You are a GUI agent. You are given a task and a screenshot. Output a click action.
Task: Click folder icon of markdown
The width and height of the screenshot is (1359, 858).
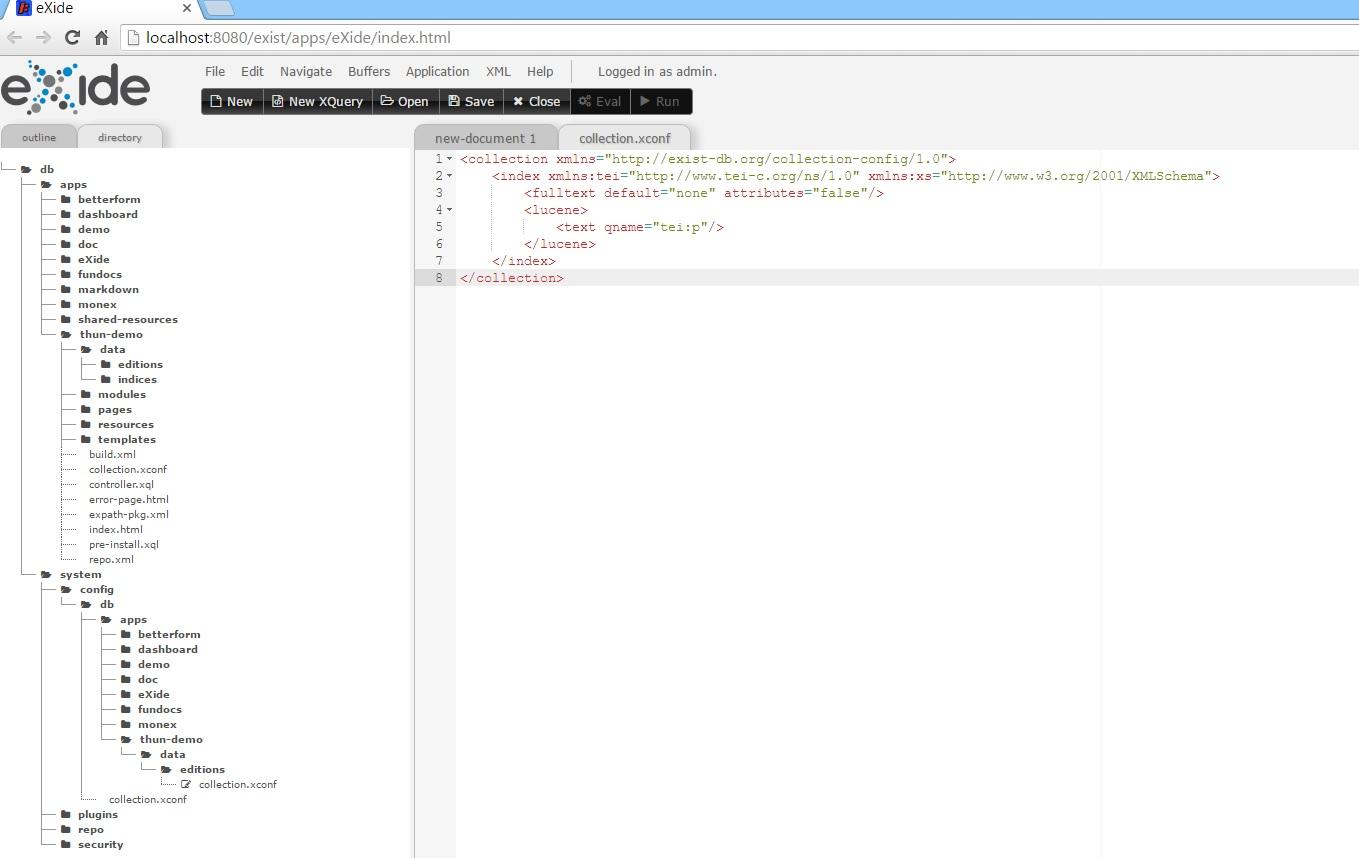point(66,289)
